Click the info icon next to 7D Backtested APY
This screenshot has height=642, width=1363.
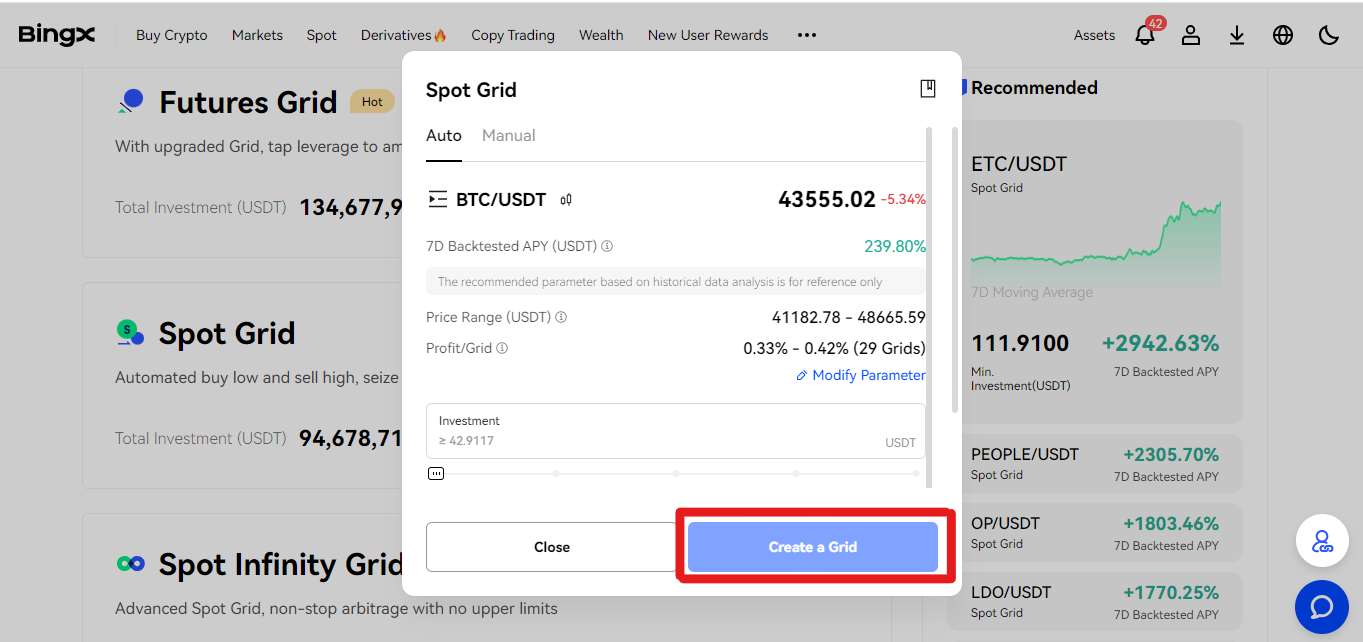coord(607,246)
